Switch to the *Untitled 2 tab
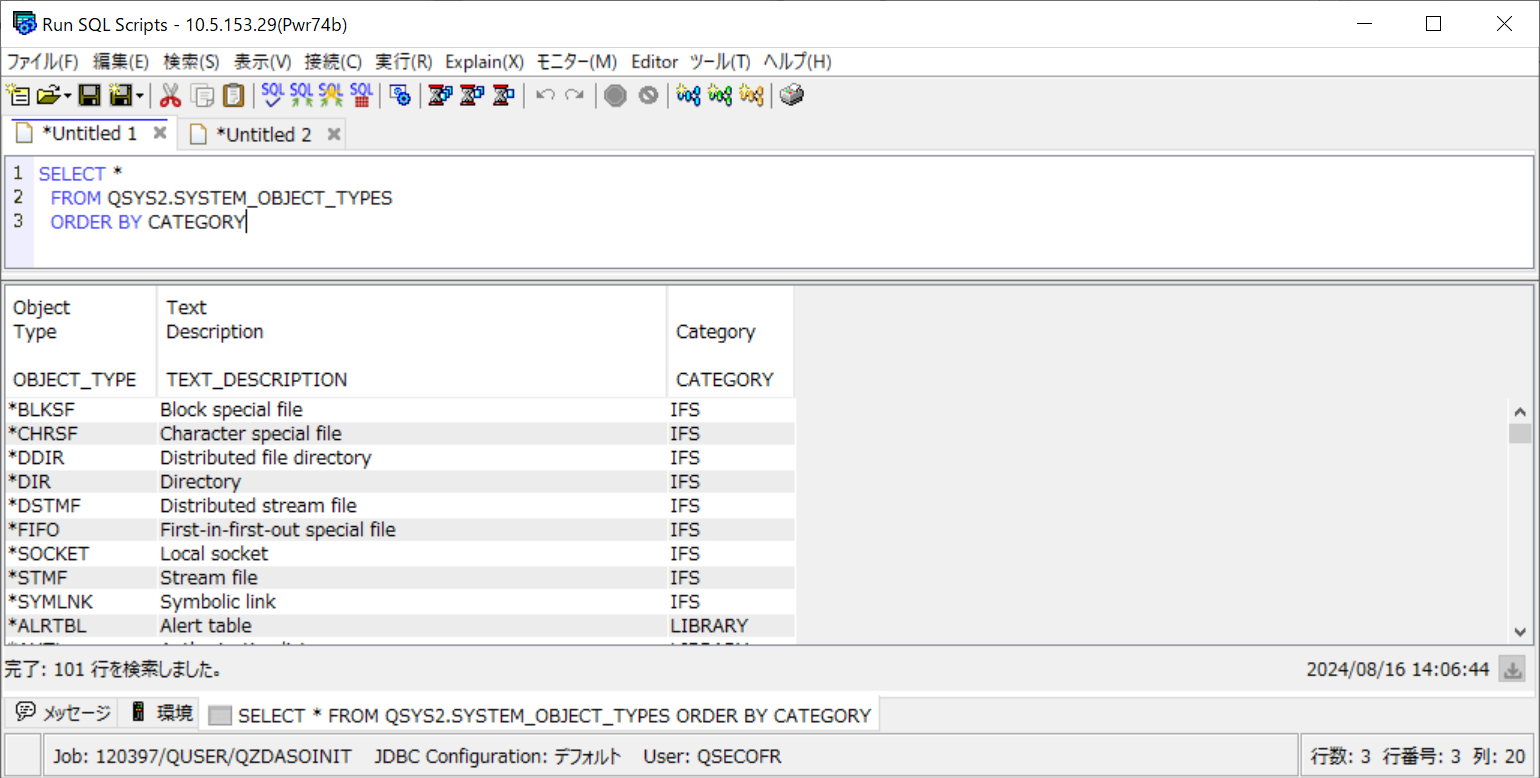Screen dimensions: 1540x778 264,134
